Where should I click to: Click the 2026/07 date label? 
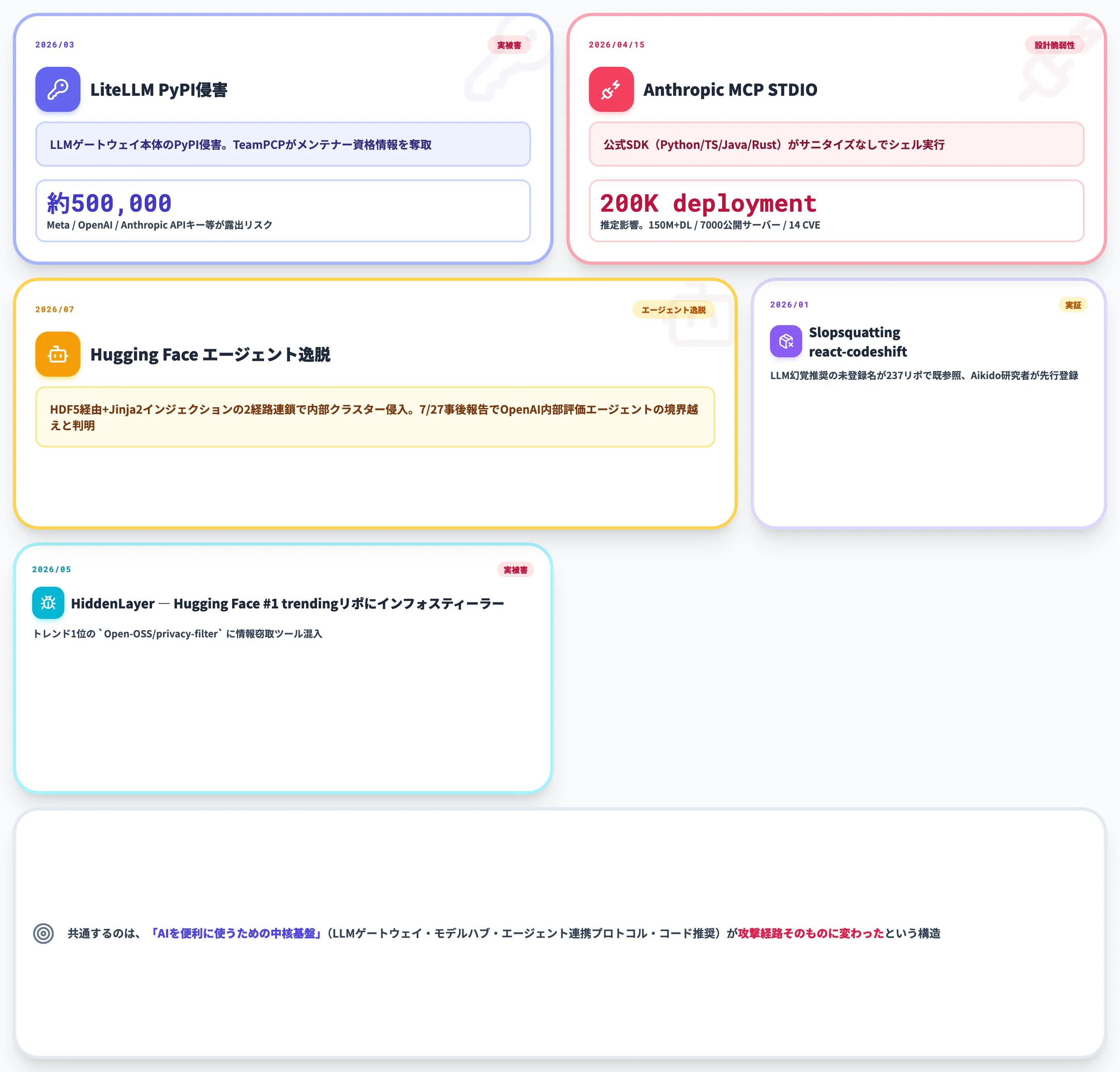tap(55, 309)
